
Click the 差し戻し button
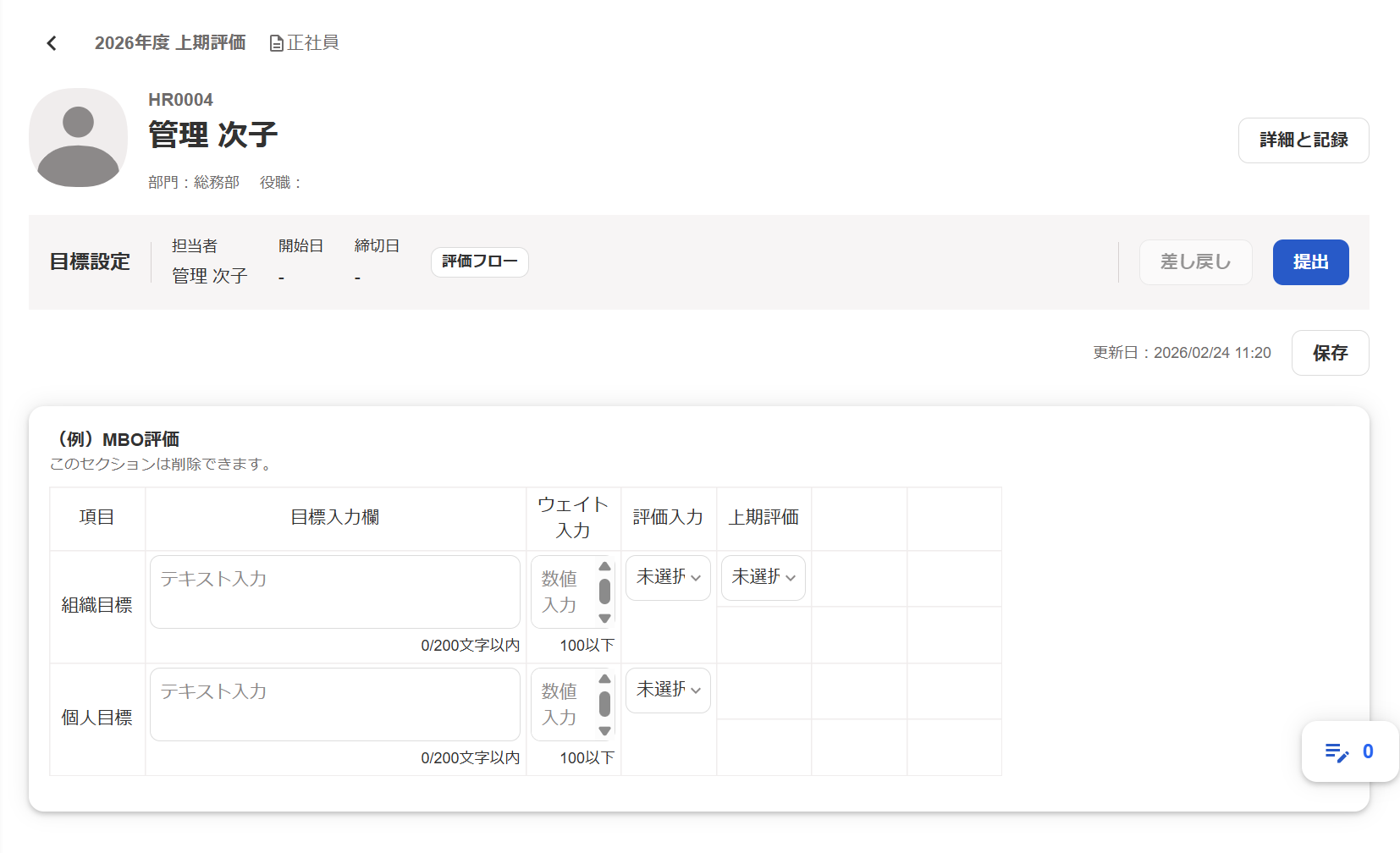click(1195, 262)
